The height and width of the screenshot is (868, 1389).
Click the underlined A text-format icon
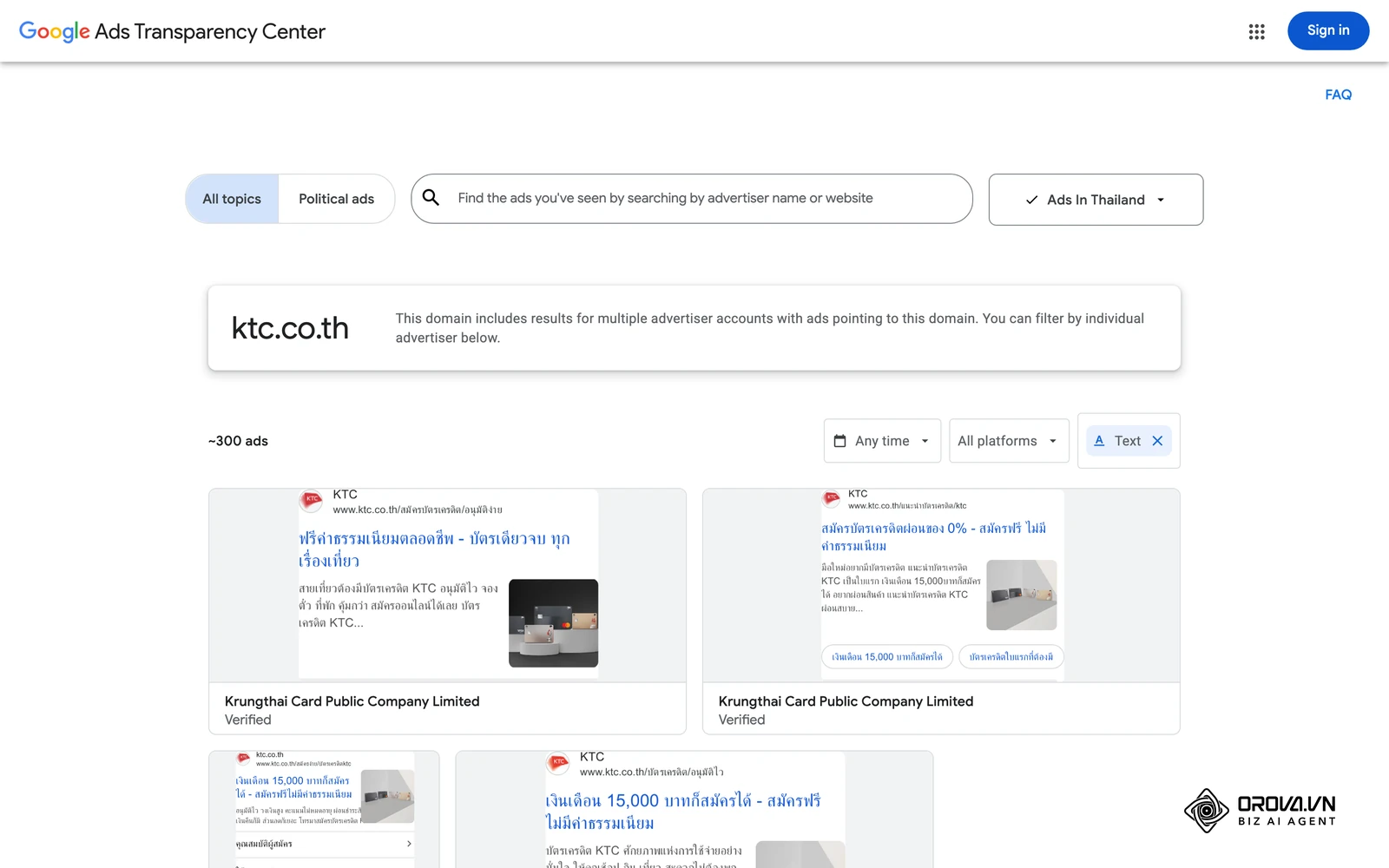pyautogui.click(x=1099, y=441)
